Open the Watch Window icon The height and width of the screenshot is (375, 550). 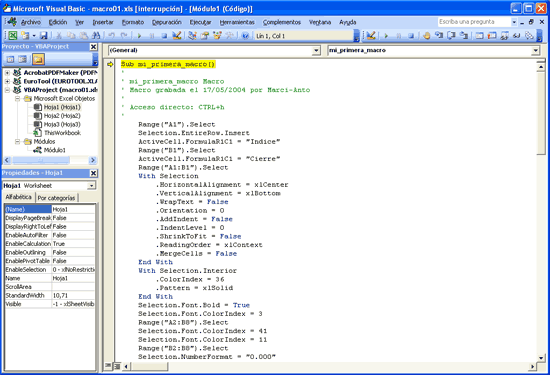(504, 35)
